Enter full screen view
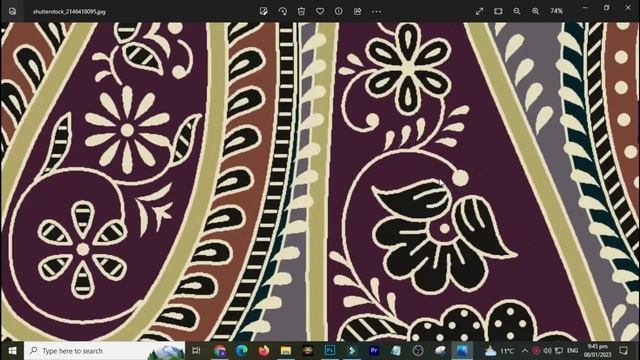The image size is (640, 360). [479, 11]
